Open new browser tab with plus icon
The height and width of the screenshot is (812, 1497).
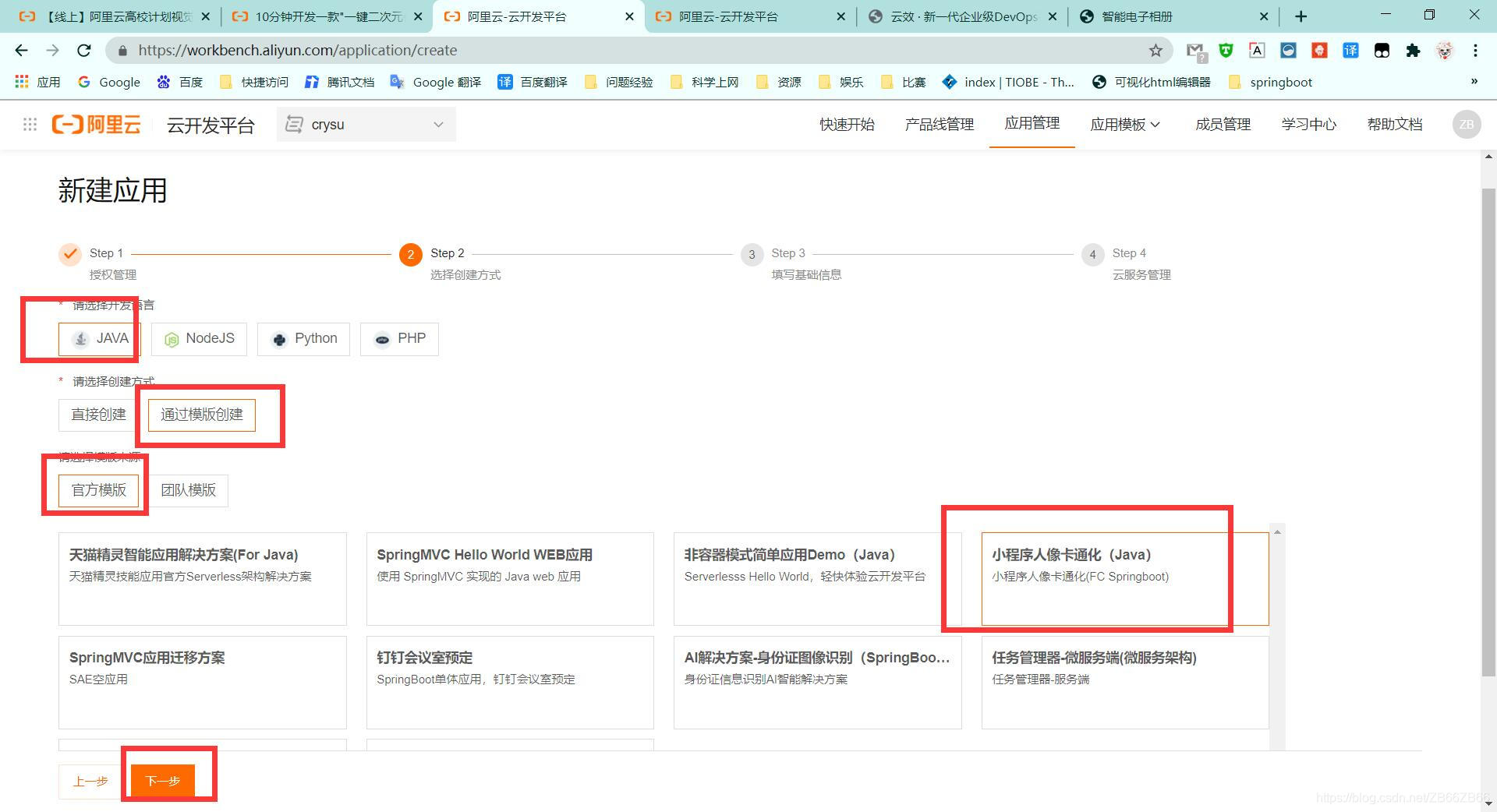click(1301, 16)
